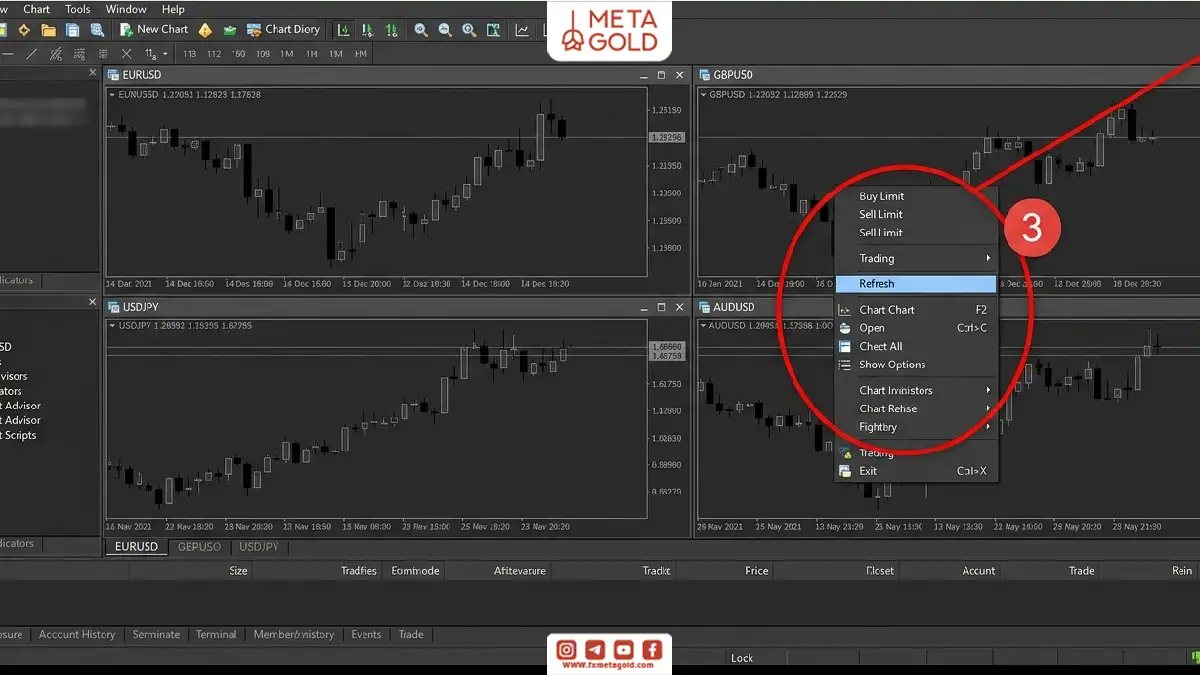Image resolution: width=1200 pixels, height=675 pixels.
Task: Switch to the Account History tab
Action: tap(77, 634)
